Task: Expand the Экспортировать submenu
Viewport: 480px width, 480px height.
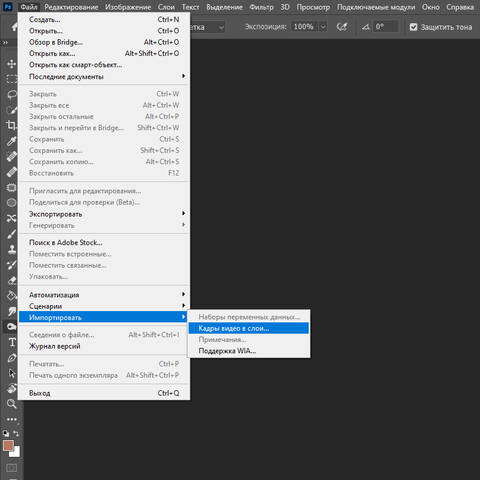Action: pyautogui.click(x=104, y=214)
